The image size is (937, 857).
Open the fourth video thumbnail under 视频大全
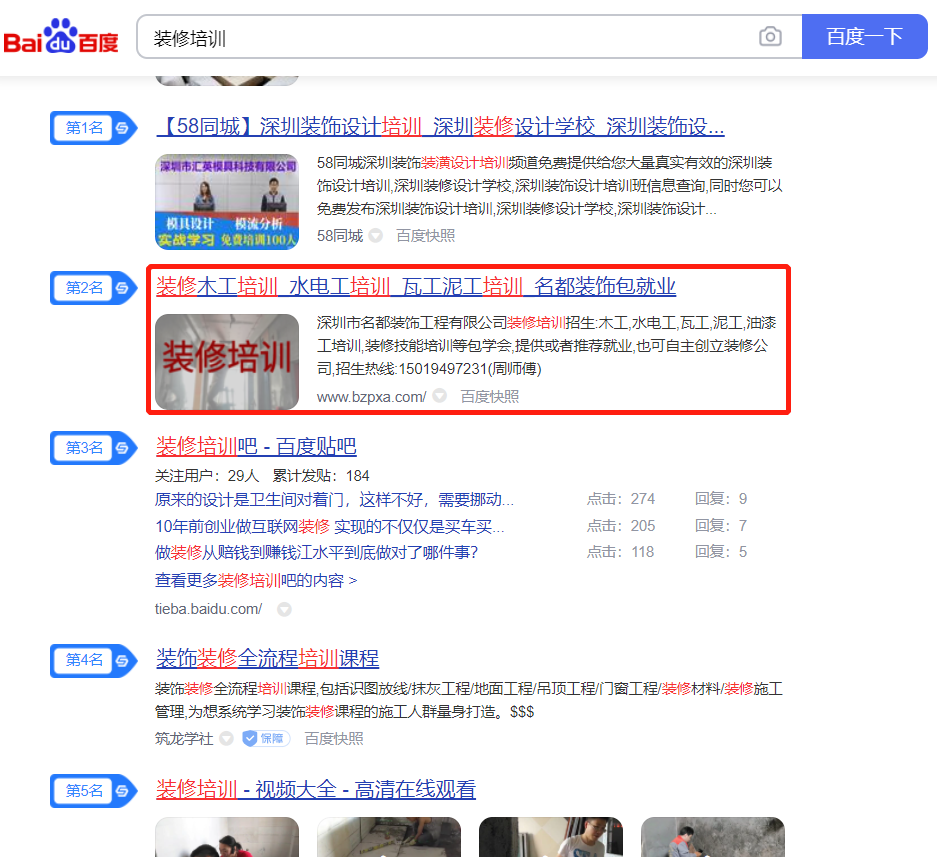tap(712, 837)
